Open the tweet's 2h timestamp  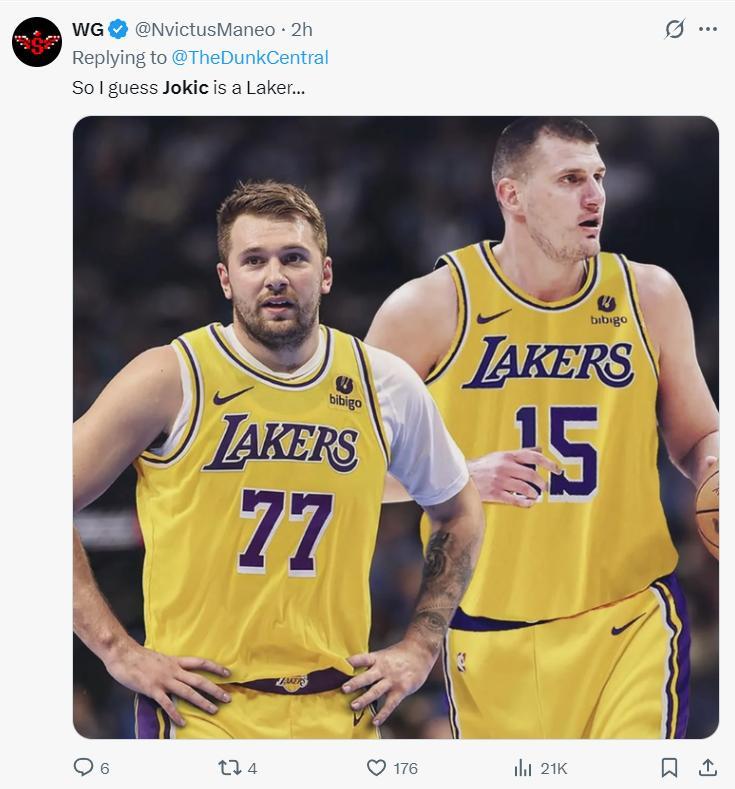point(301,29)
